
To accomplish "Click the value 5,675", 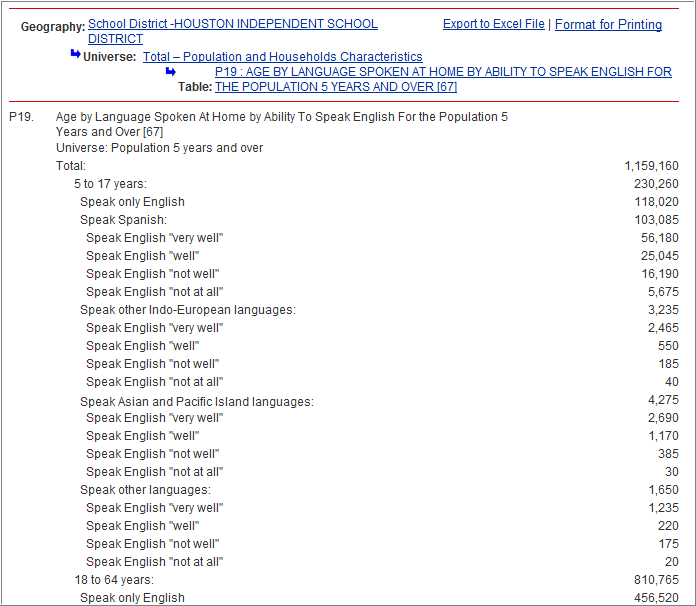I will pyautogui.click(x=663, y=292).
